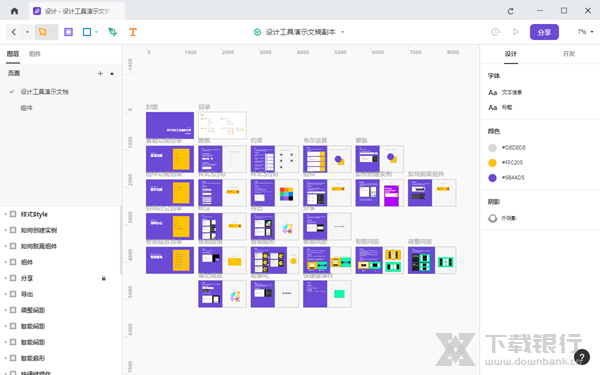Select the 布尔运算 frame on canvas
600x375 pixels.
[327, 159]
